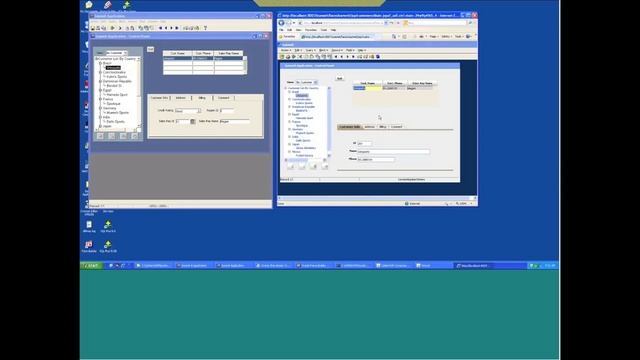Click the Sales Rep Name field in left window
The width and height of the screenshot is (640, 360).
point(235,122)
